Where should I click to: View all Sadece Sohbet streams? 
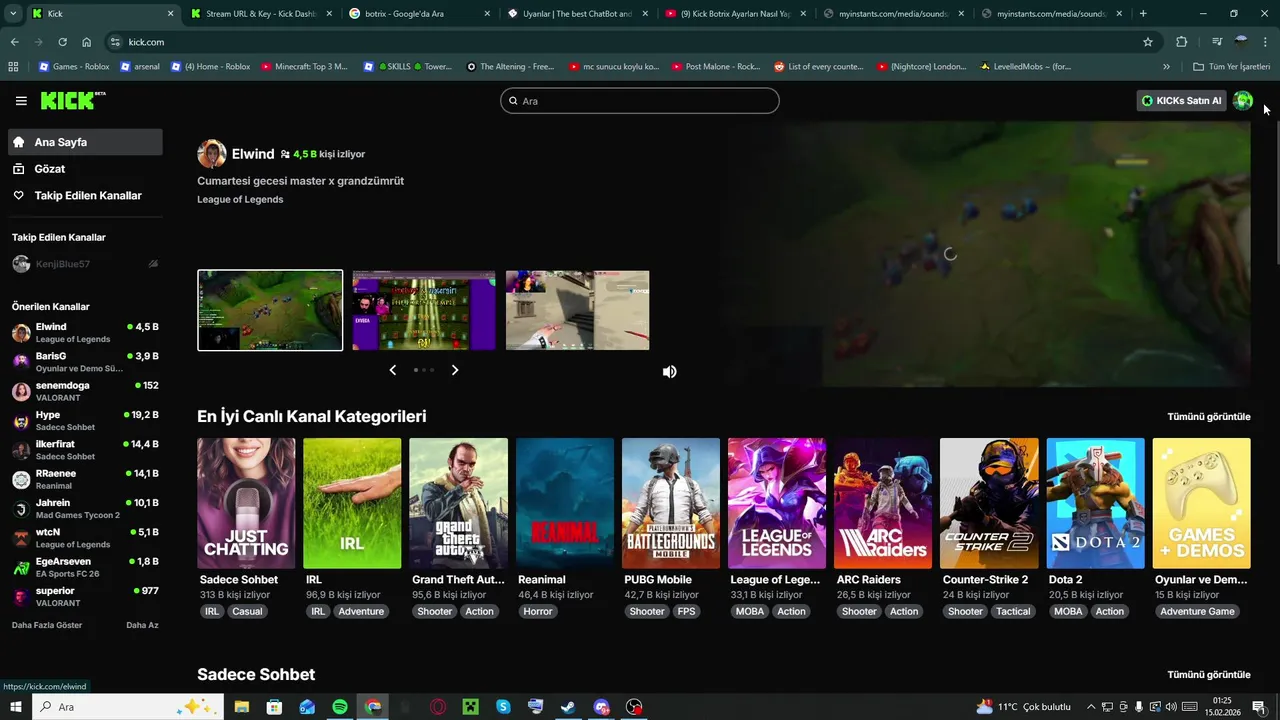(x=1209, y=675)
